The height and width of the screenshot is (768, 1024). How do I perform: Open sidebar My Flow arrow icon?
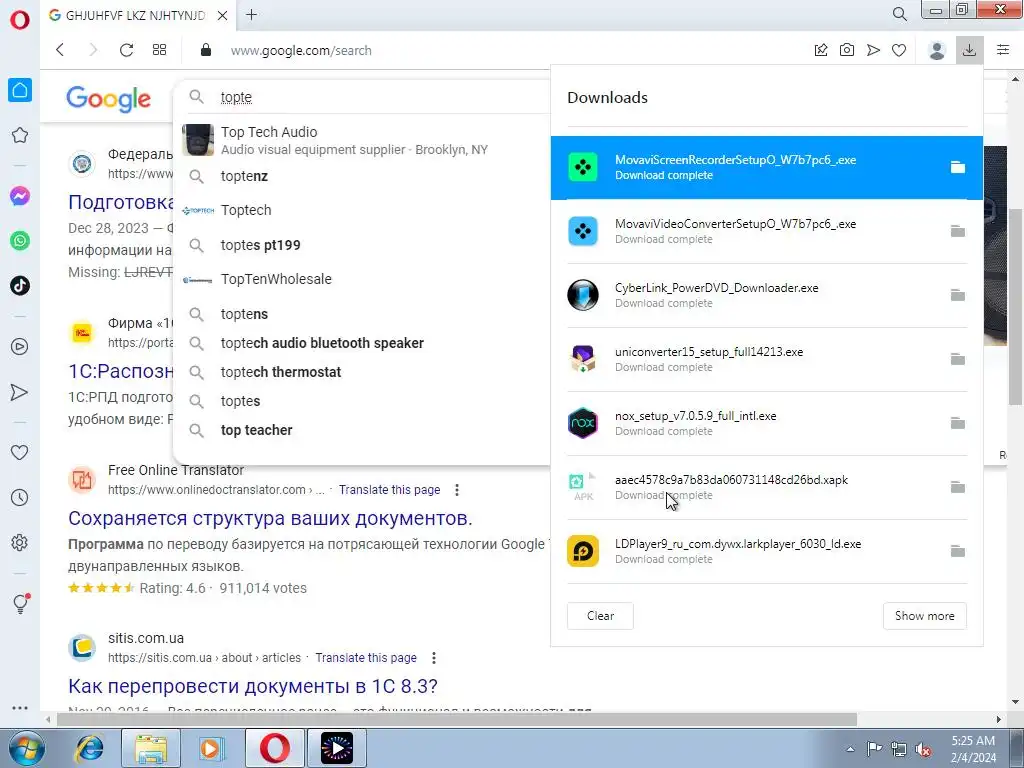20,392
